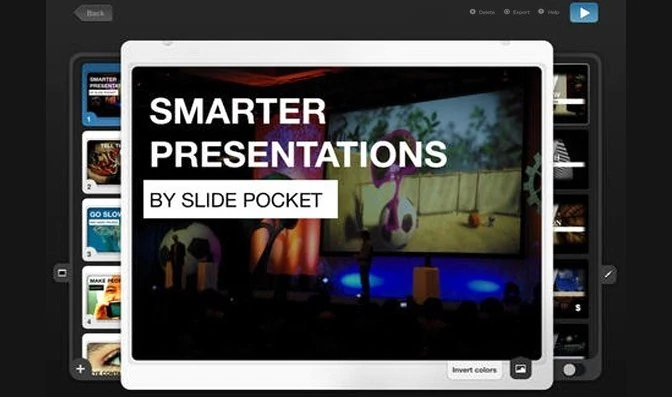Viewport: 672px width, 397px height.
Task: Select slide 2 thumbnail in the list
Action: click(x=102, y=162)
